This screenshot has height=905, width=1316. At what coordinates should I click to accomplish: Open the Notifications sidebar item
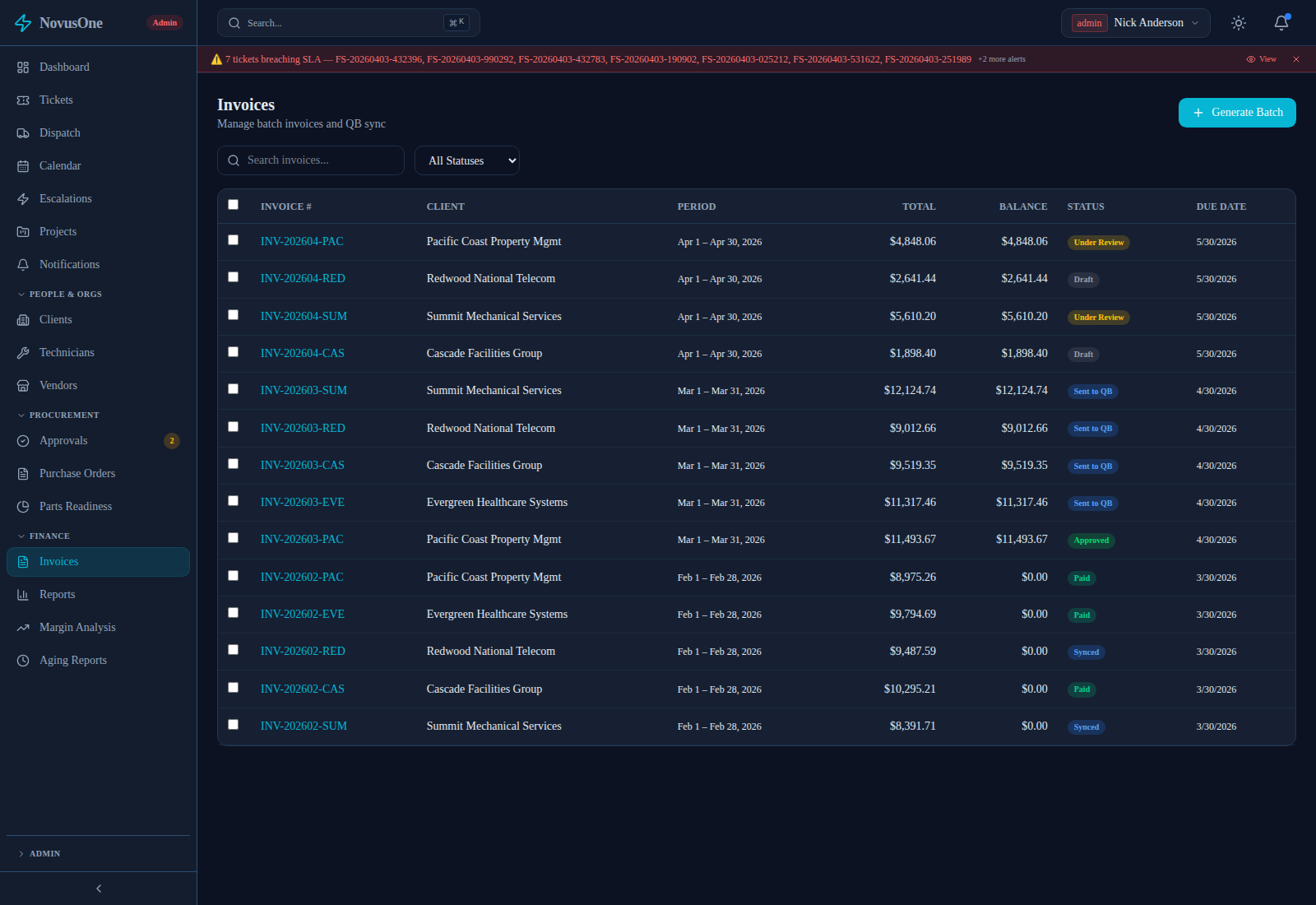[x=99, y=265]
